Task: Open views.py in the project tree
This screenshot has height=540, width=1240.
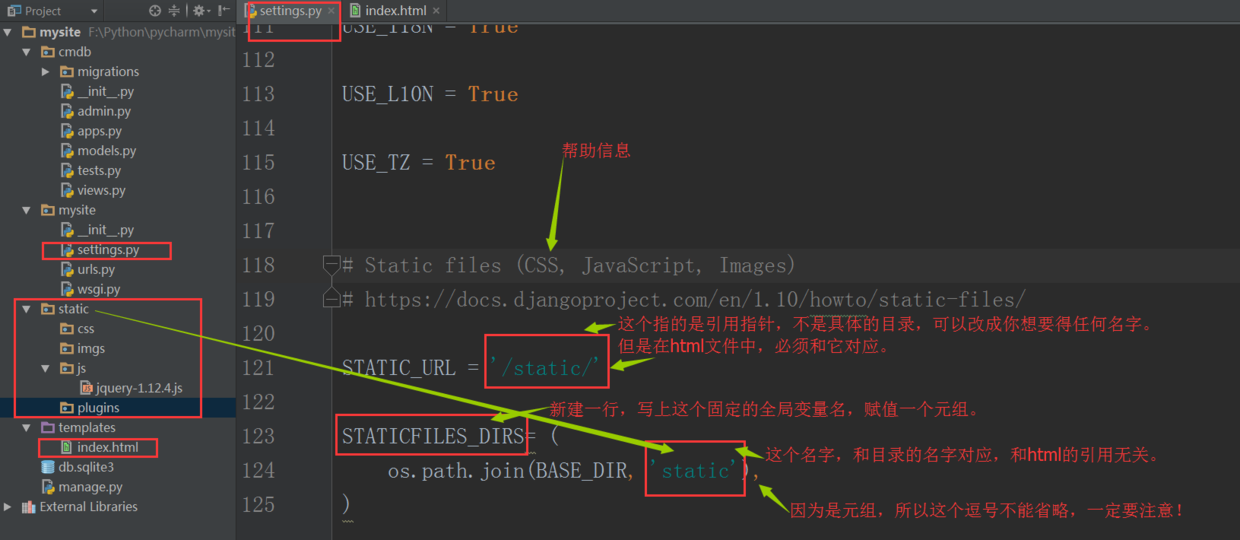Action: [93, 190]
